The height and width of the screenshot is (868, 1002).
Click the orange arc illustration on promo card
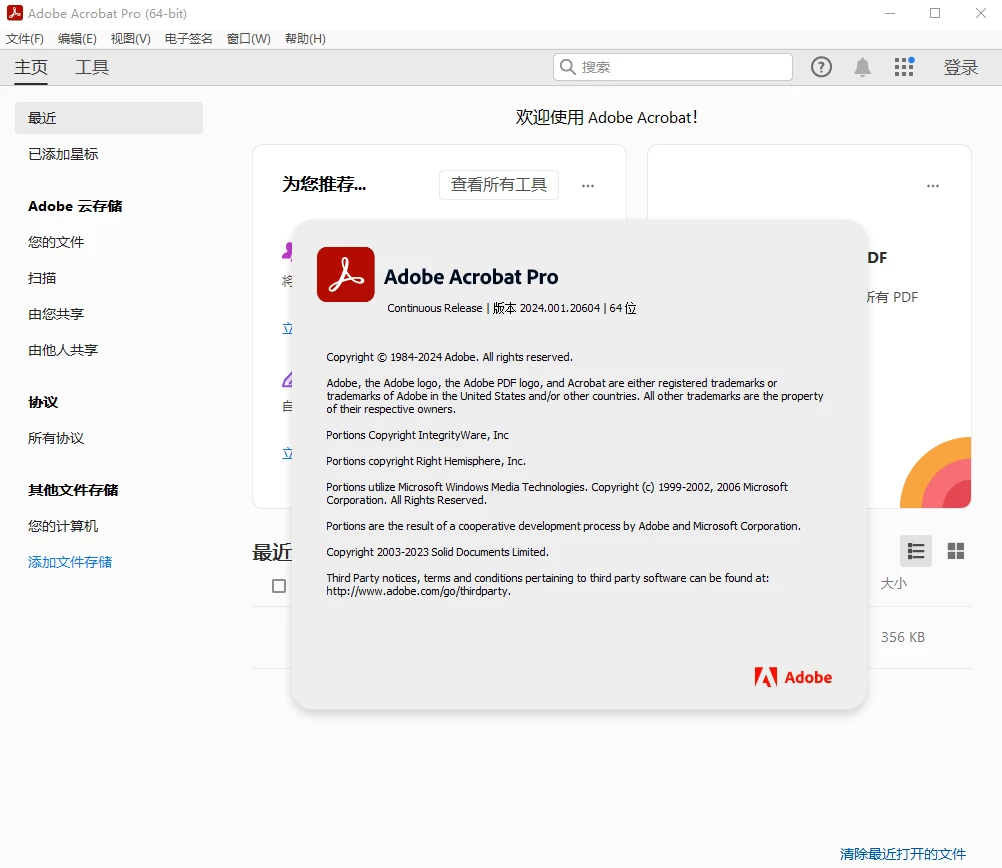936,472
